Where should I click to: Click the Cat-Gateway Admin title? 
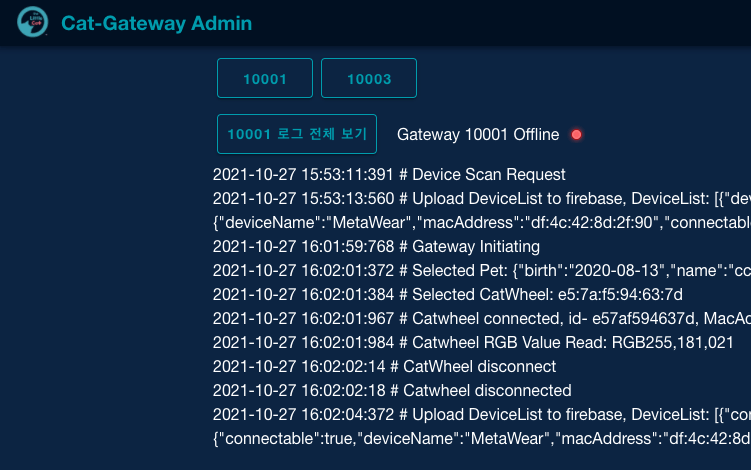[157, 23]
